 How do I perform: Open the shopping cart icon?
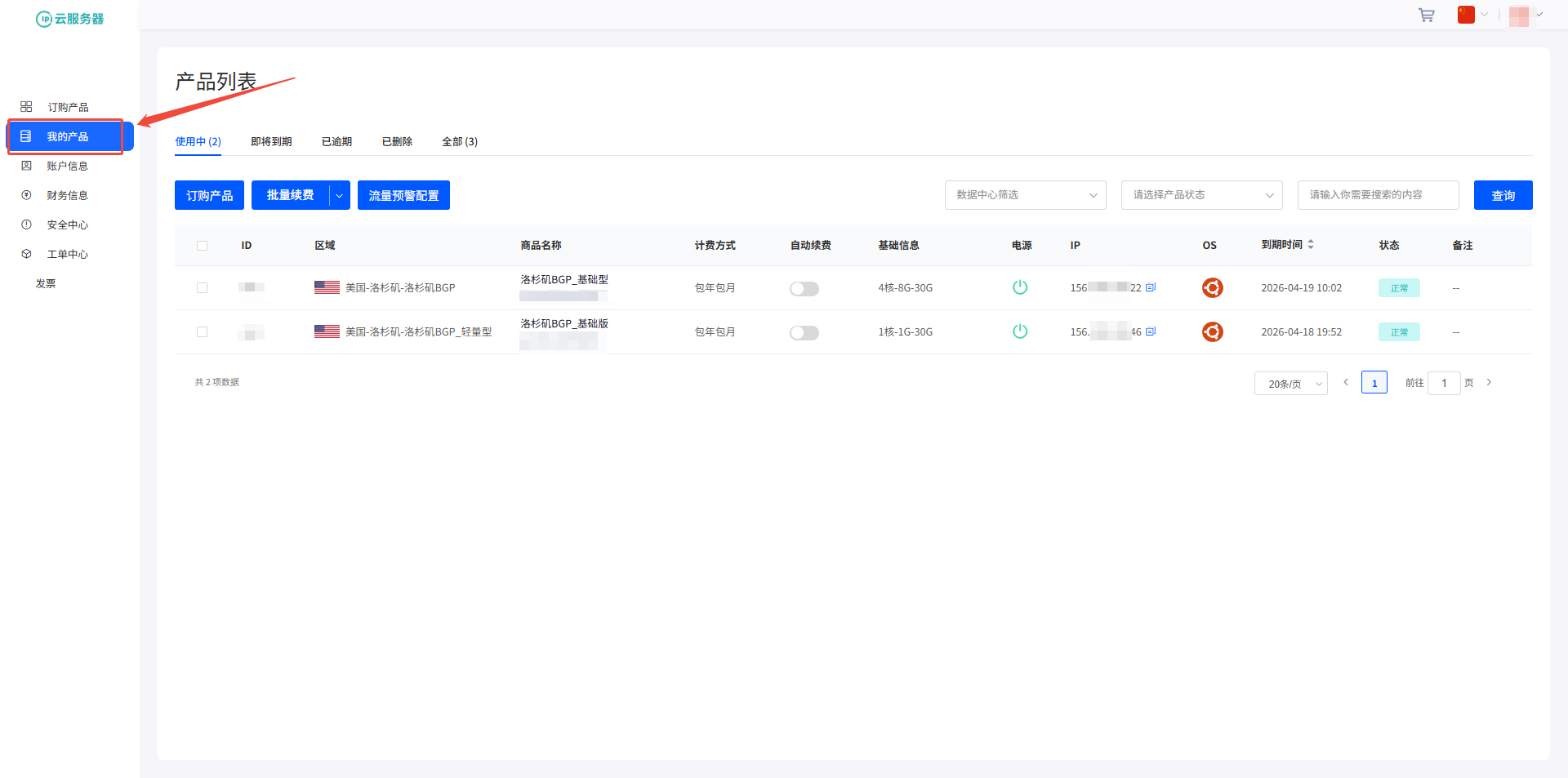click(x=1426, y=16)
